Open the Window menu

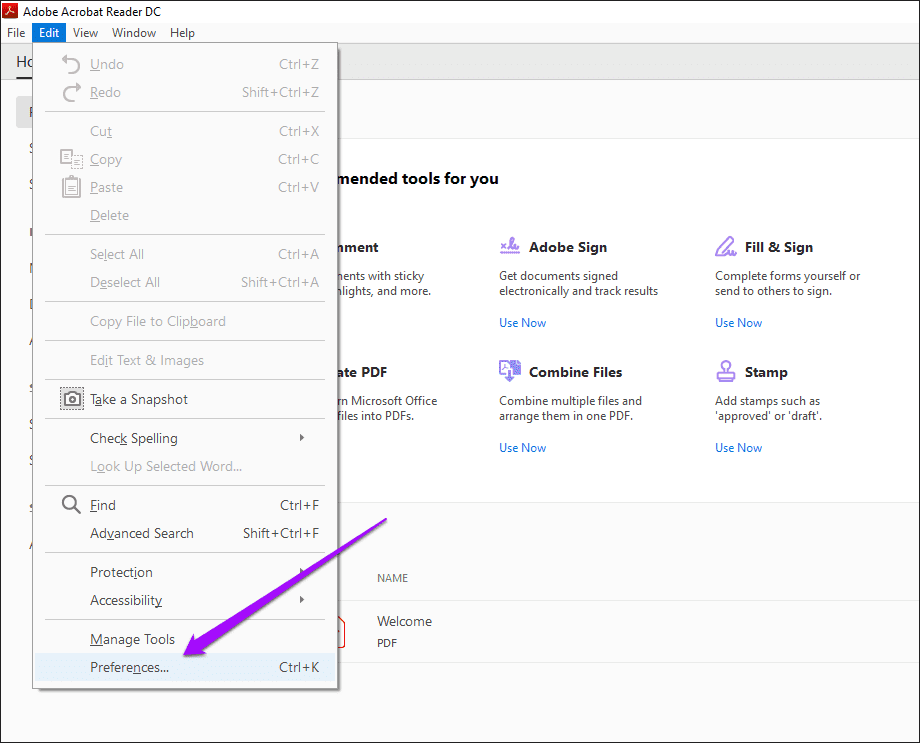tap(134, 33)
